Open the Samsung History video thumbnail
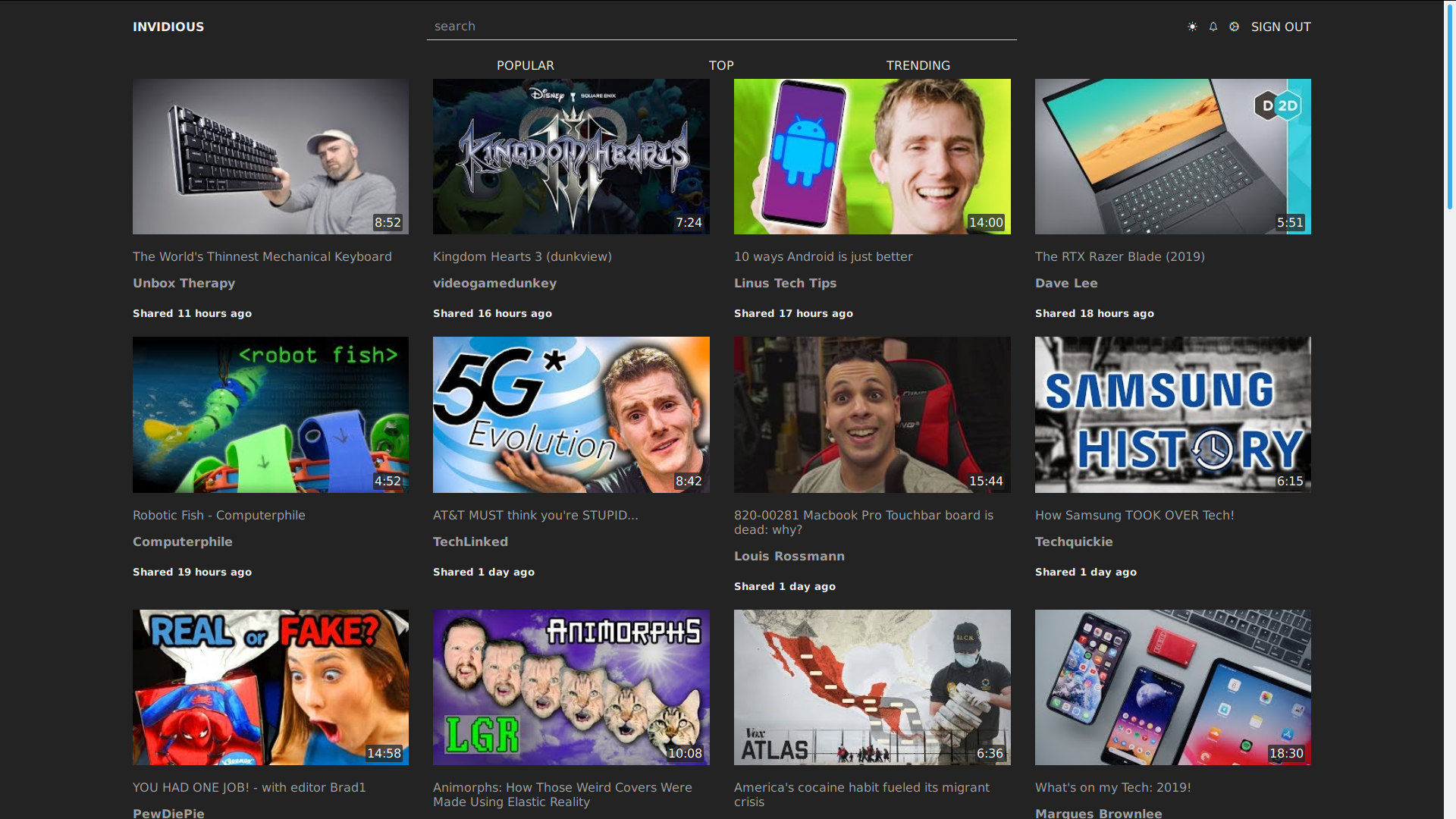 tap(1172, 415)
